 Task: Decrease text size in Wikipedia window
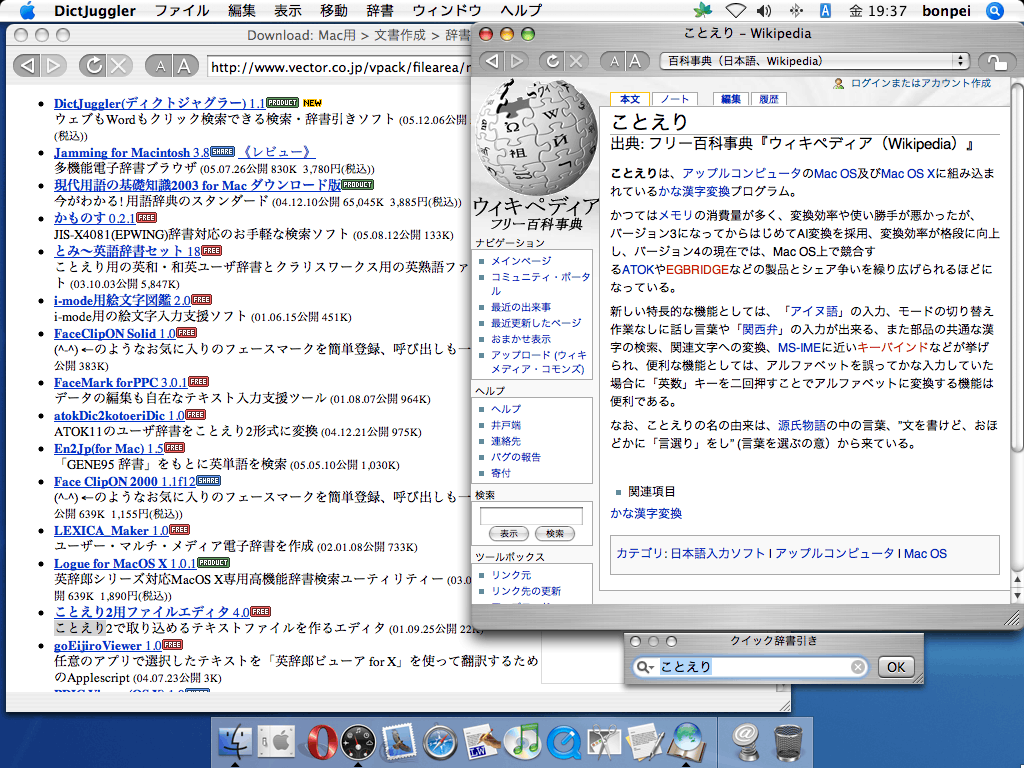[613, 61]
